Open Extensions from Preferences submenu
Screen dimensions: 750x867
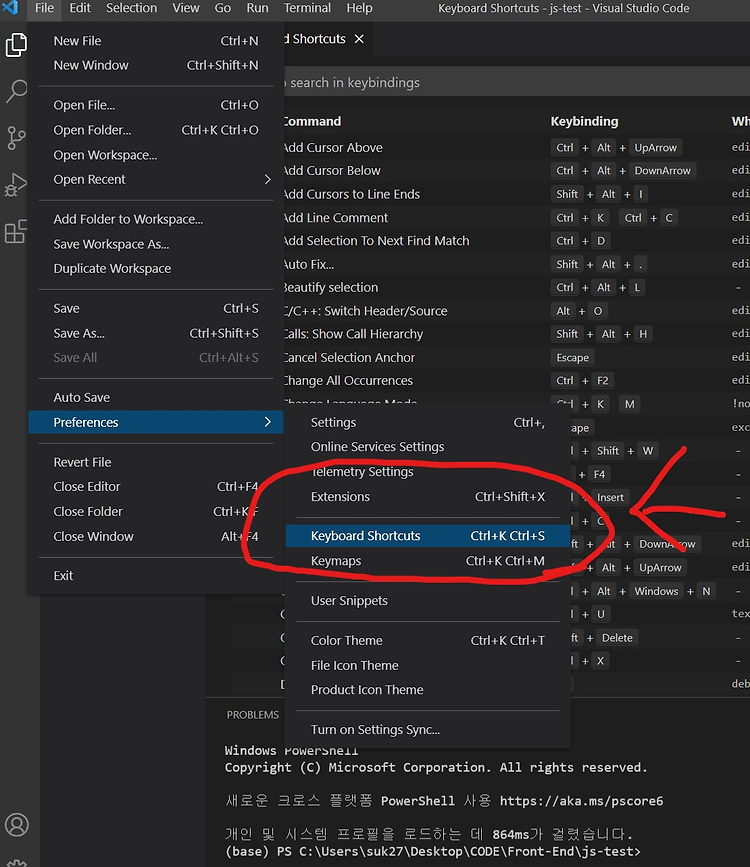pos(428,497)
